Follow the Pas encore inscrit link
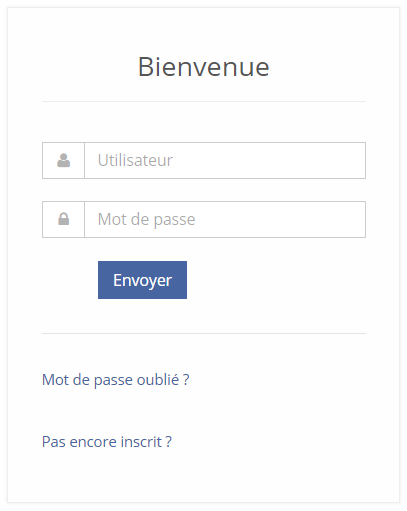This screenshot has width=407, height=511. (107, 442)
